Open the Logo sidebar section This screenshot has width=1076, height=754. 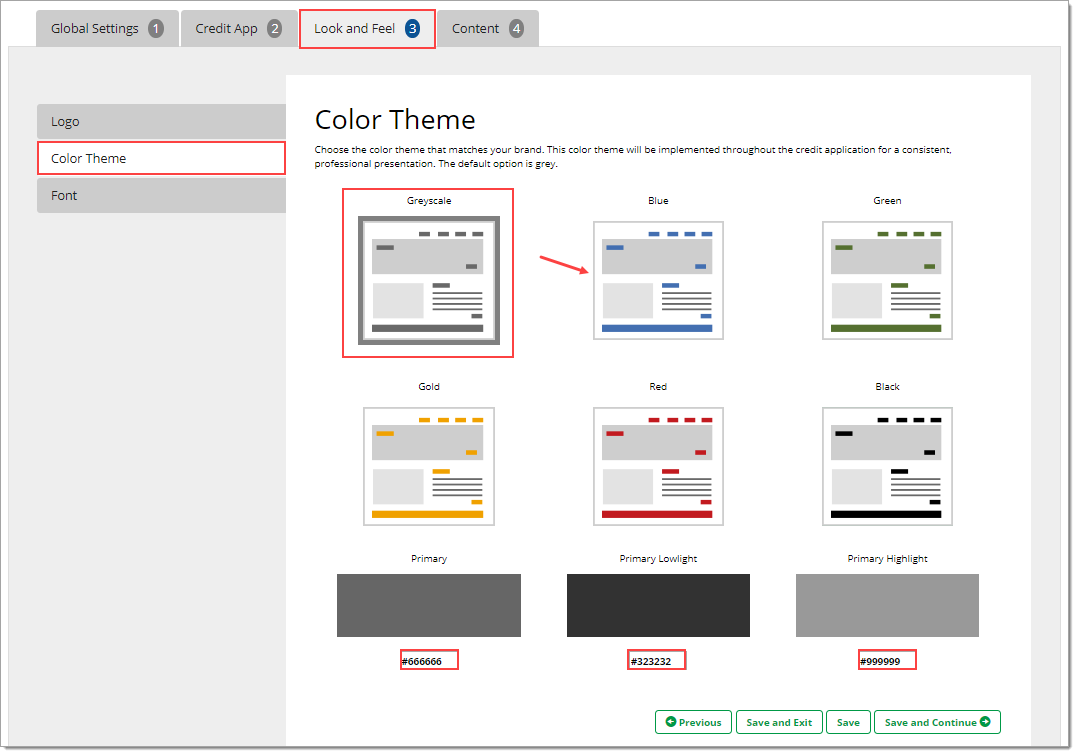[161, 121]
